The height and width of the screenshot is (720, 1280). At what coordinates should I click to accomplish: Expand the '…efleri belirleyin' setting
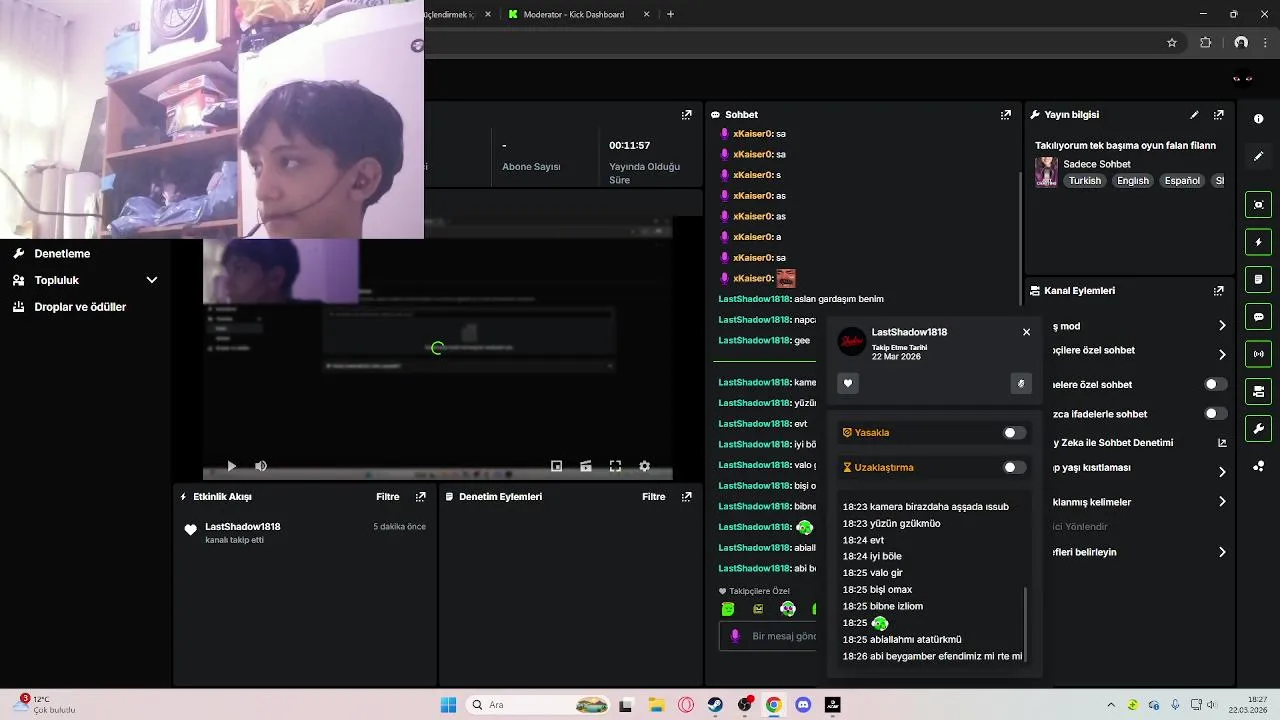click(1222, 552)
